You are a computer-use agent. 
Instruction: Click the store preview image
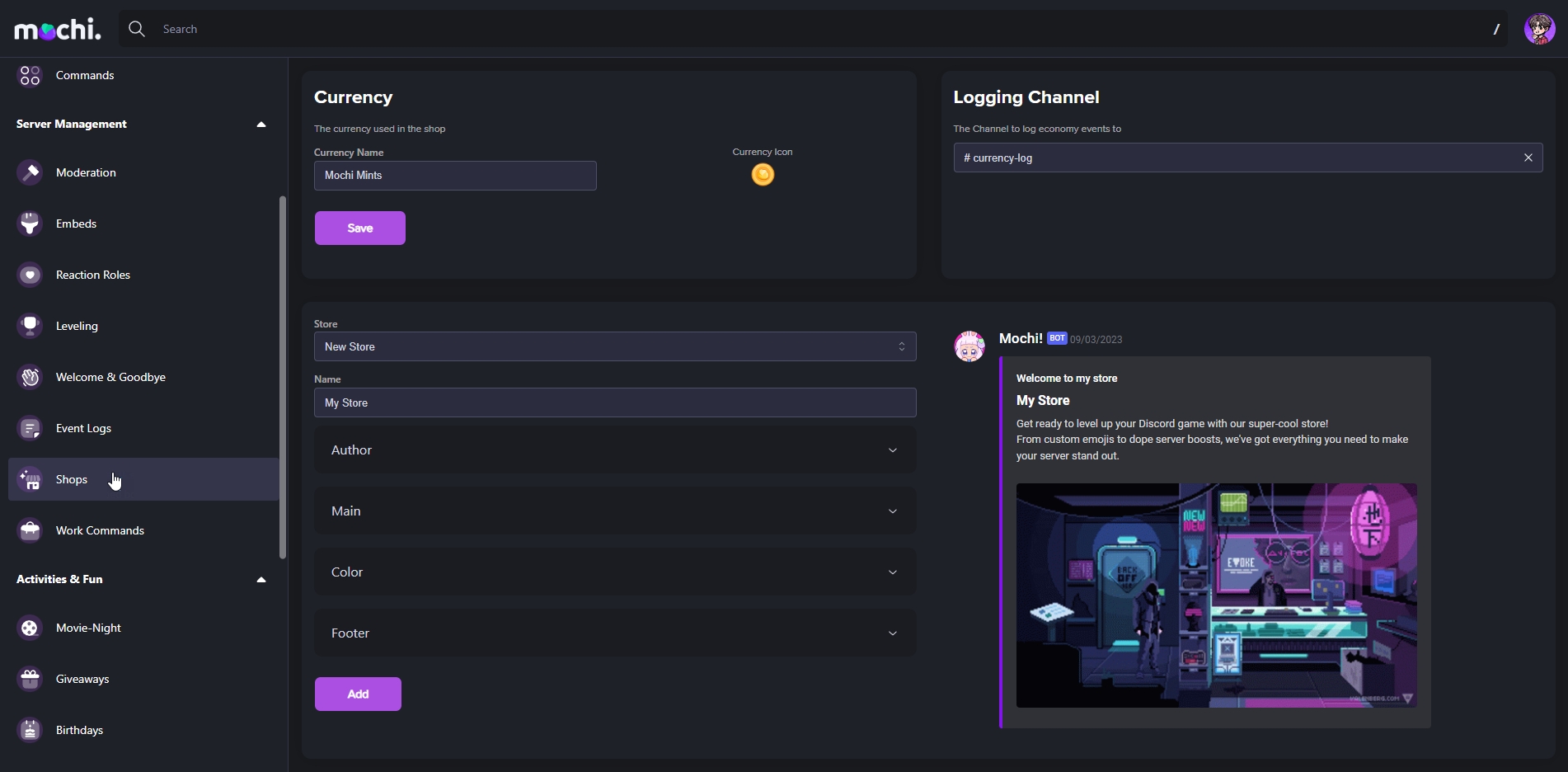coord(1217,595)
